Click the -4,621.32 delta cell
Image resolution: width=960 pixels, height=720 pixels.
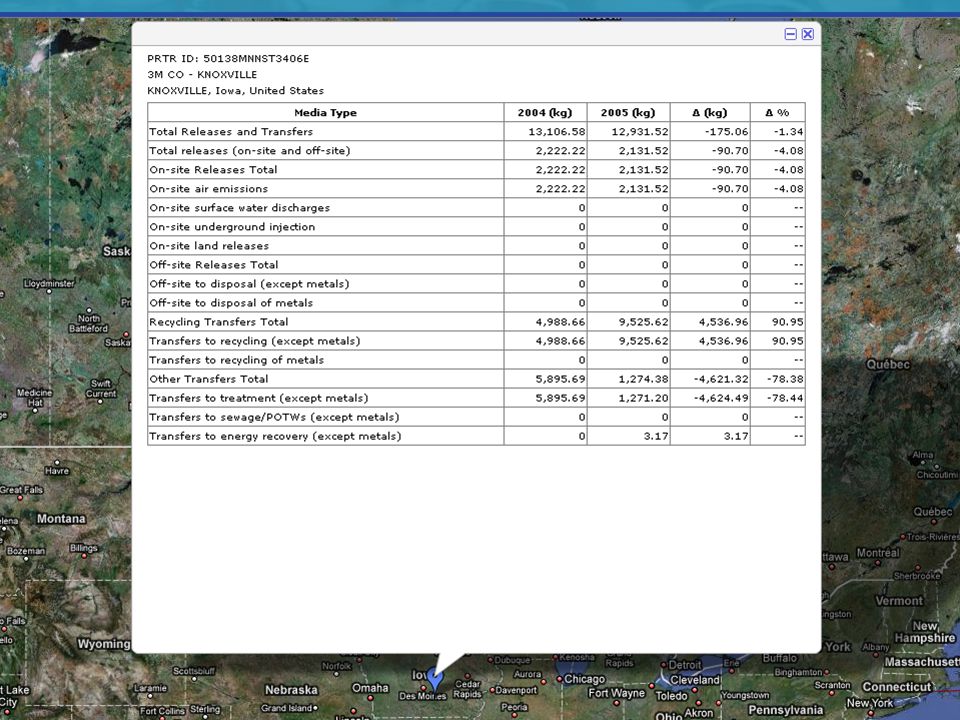(710, 378)
